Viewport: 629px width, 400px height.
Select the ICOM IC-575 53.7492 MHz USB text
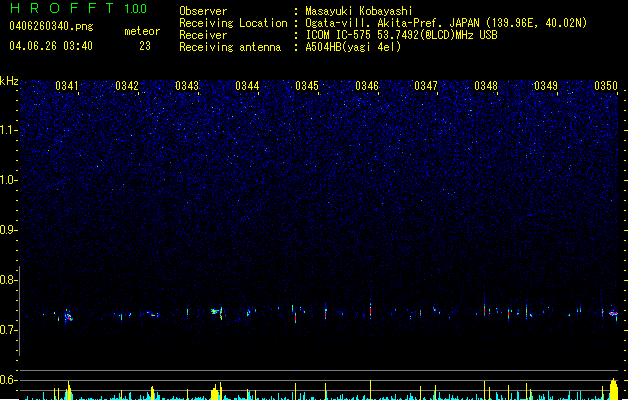point(402,35)
